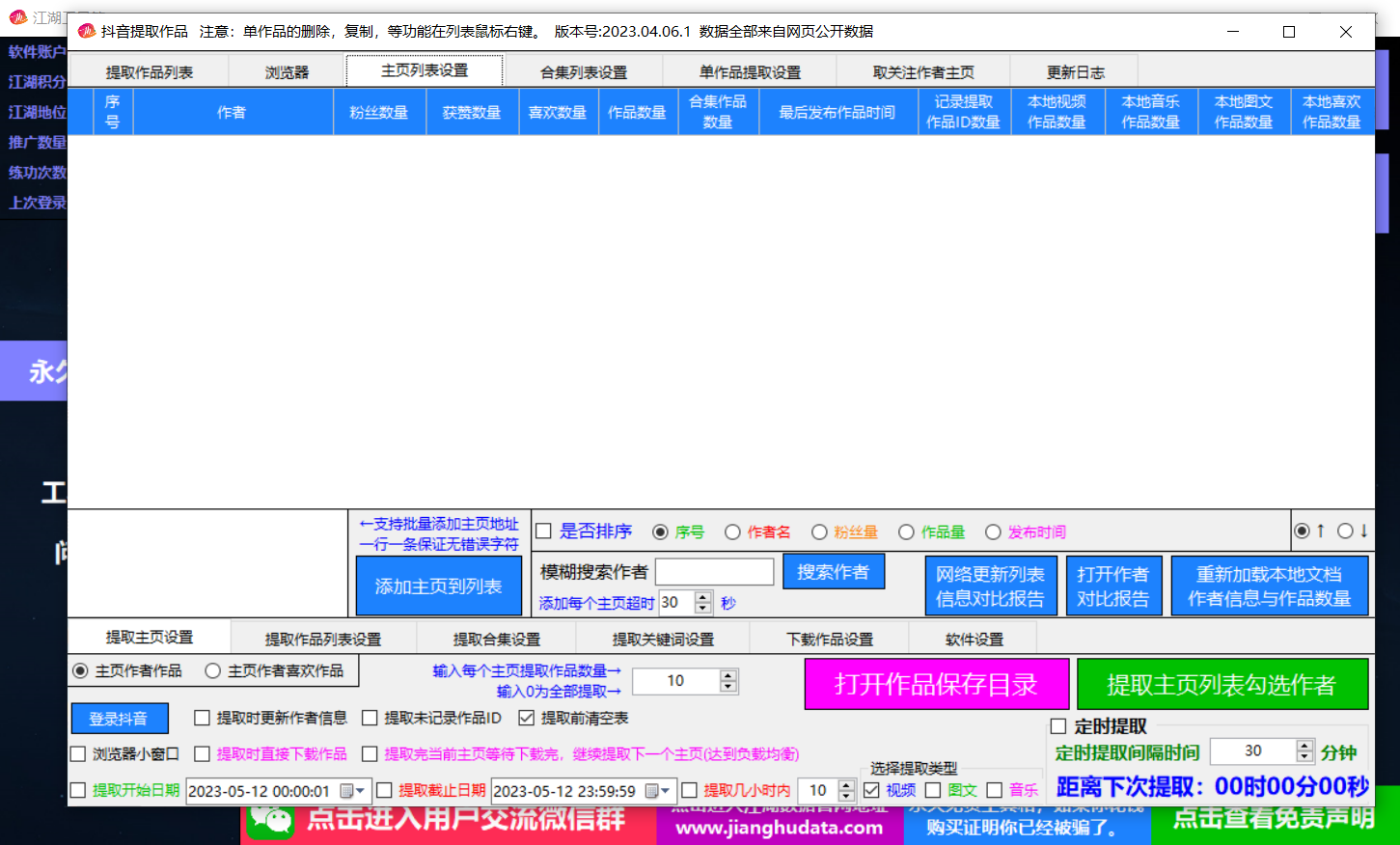
Task: Select 主页作者喜欢作品 radio option
Action: tap(212, 670)
